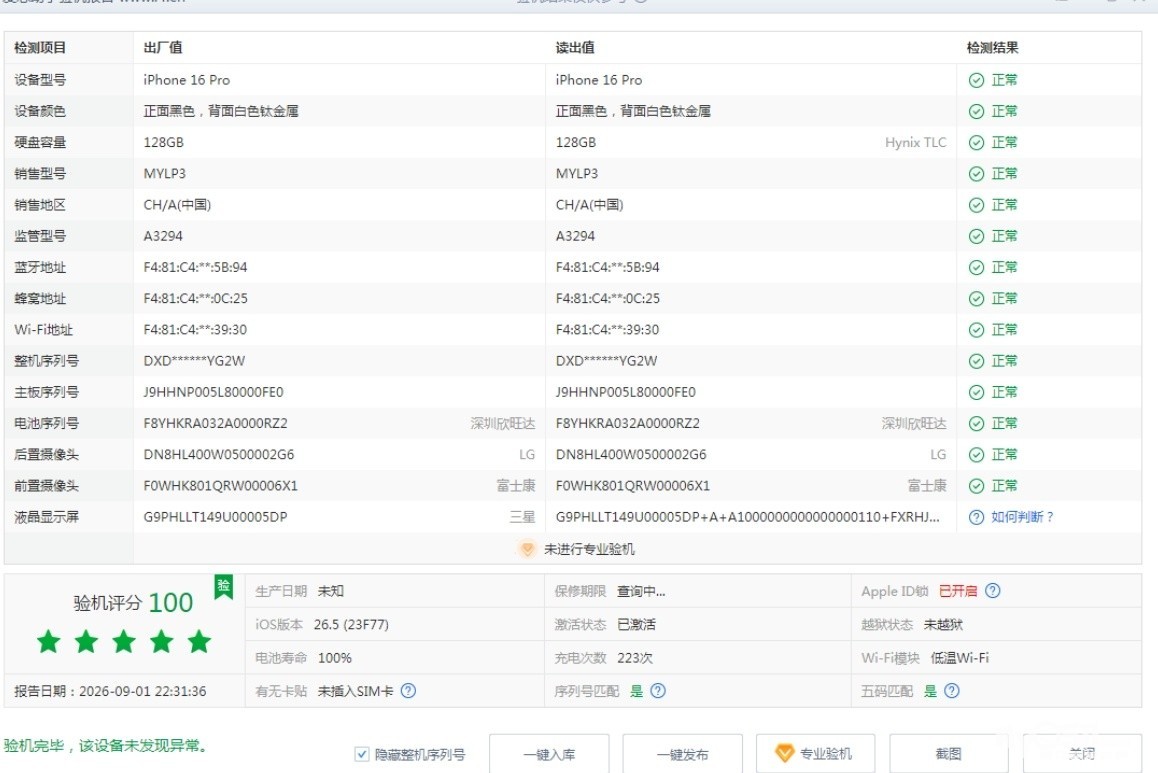Image resolution: width=1158 pixels, height=773 pixels.
Task: Click the 截图 screenshot button
Action: click(948, 754)
